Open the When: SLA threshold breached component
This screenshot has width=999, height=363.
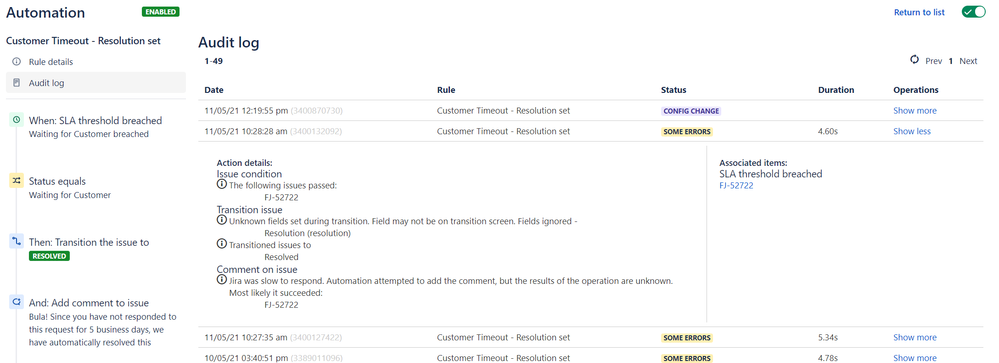coord(95,126)
